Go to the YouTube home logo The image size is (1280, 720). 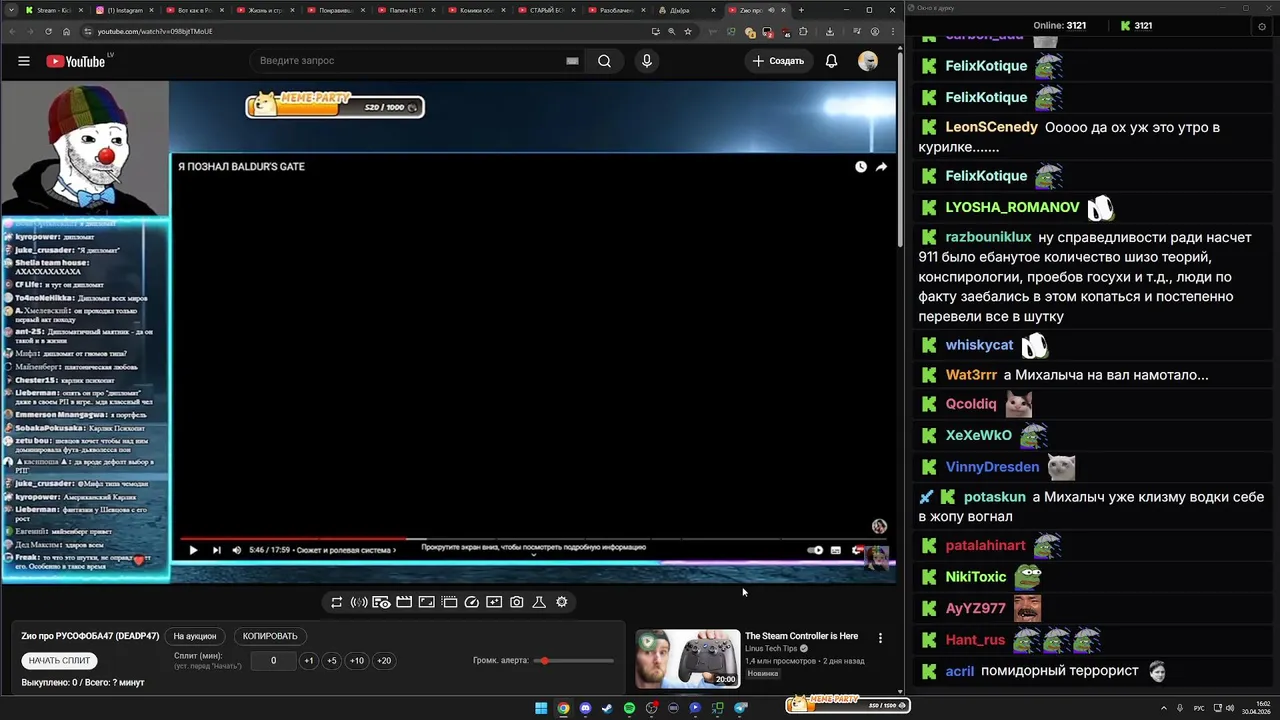point(78,61)
